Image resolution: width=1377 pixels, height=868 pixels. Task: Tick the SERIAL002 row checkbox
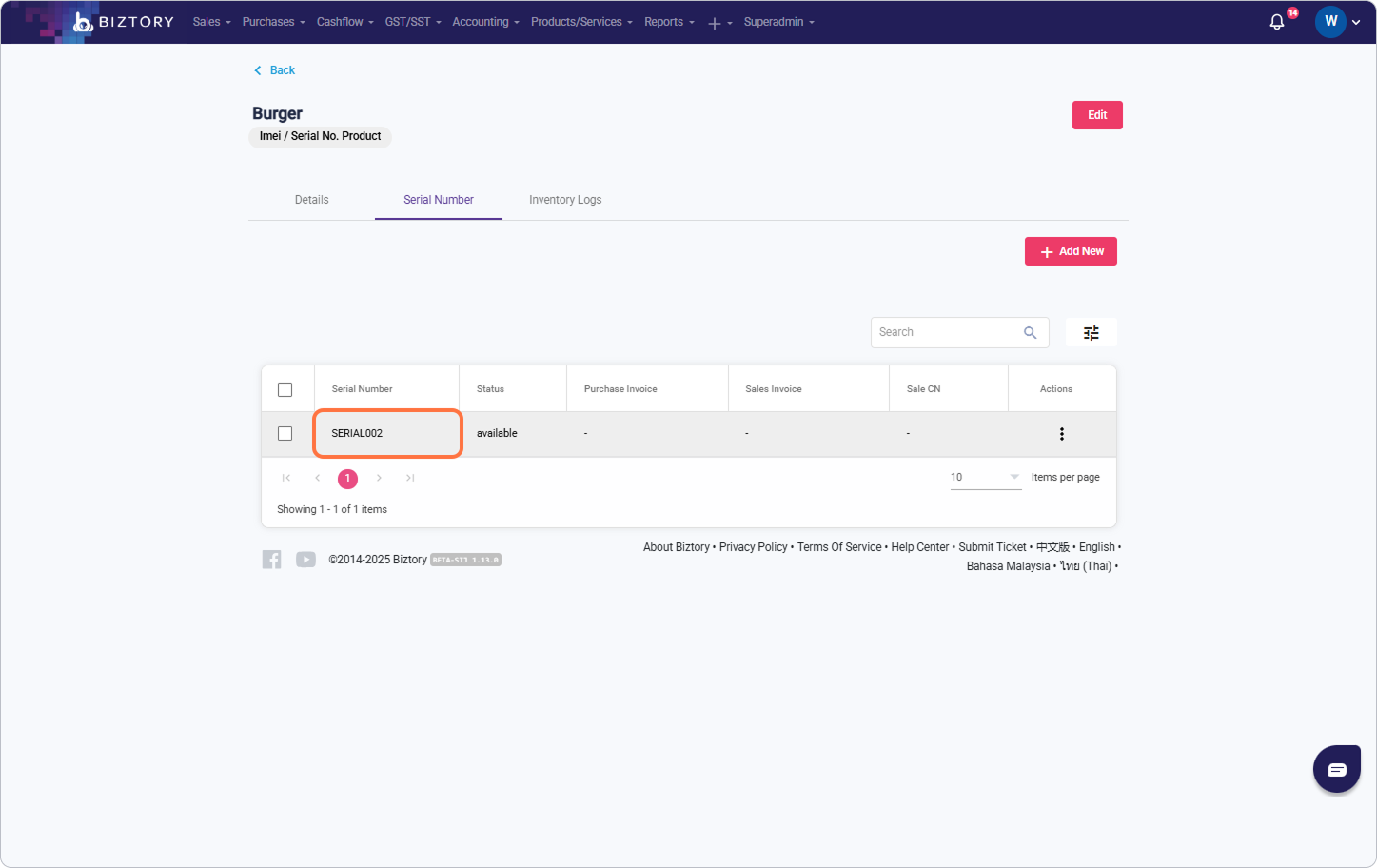coord(285,434)
